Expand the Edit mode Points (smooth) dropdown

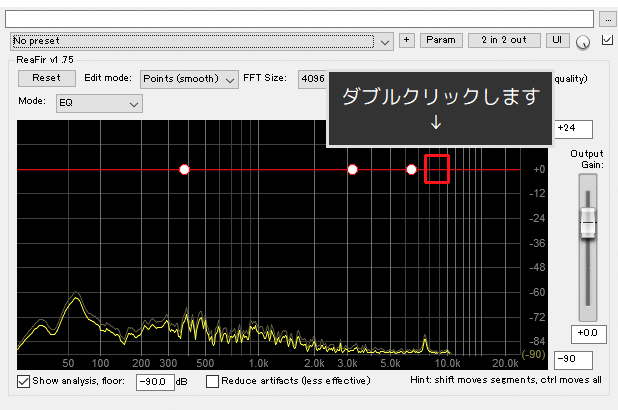pos(189,78)
